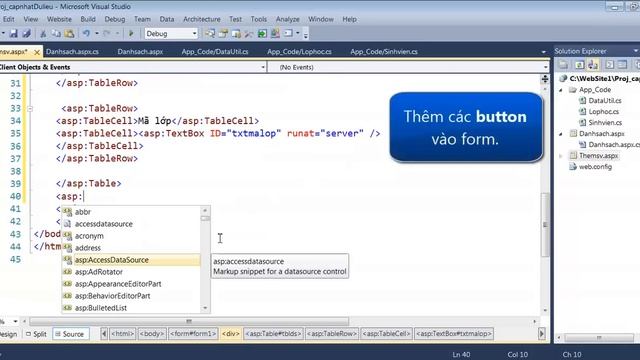Click the Undo arrow icon

point(86,33)
